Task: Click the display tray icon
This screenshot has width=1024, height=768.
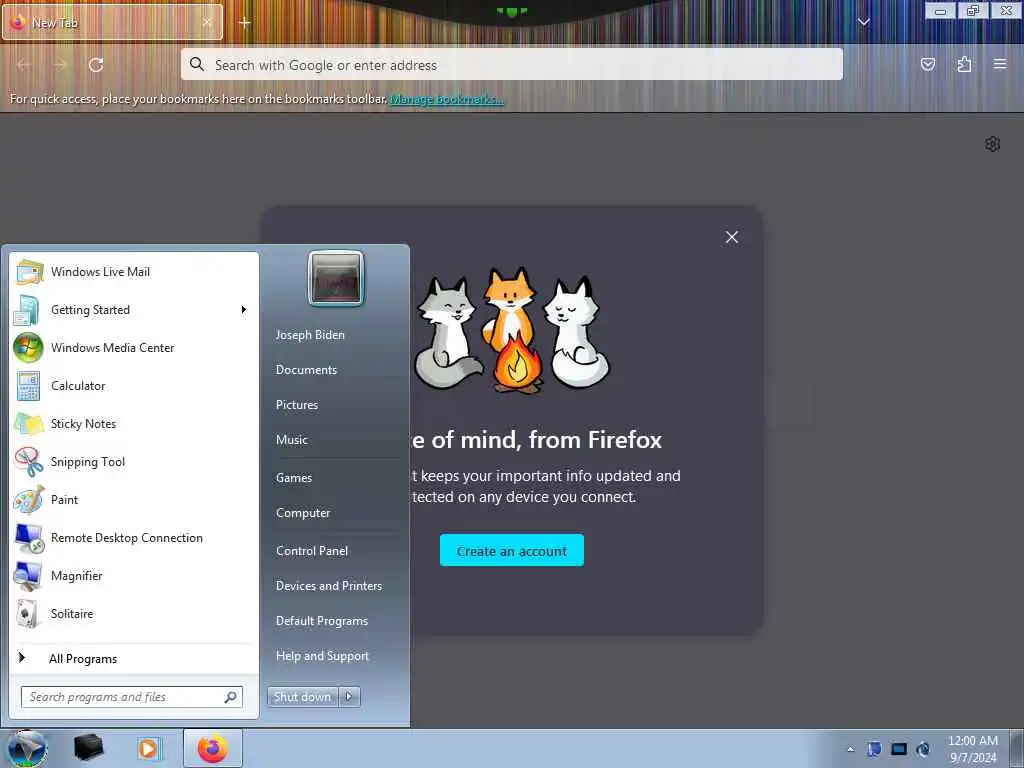Action: pyautogui.click(x=899, y=749)
